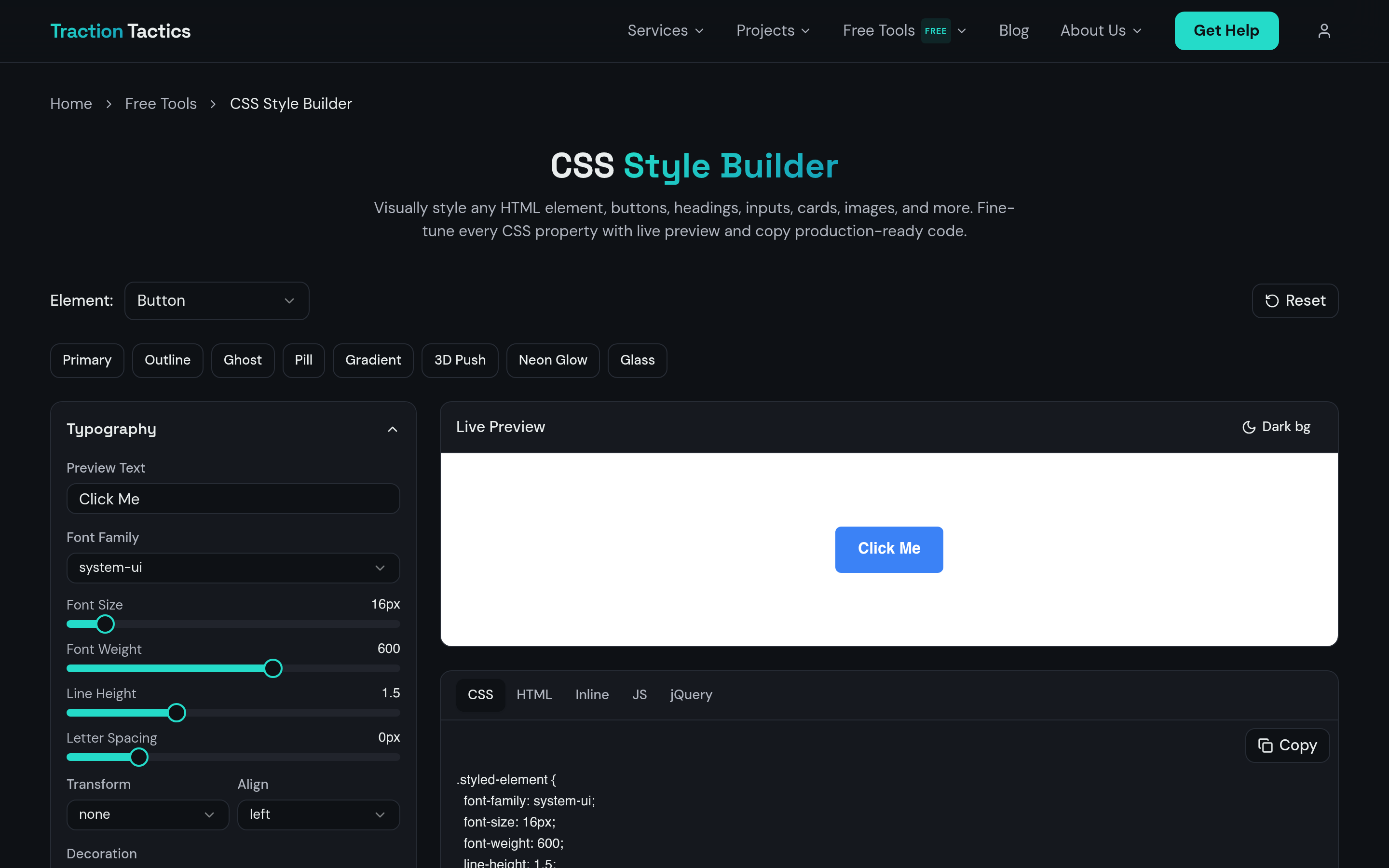The height and width of the screenshot is (868, 1389).
Task: Click the font-family: system-ui code line
Action: [x=529, y=801]
